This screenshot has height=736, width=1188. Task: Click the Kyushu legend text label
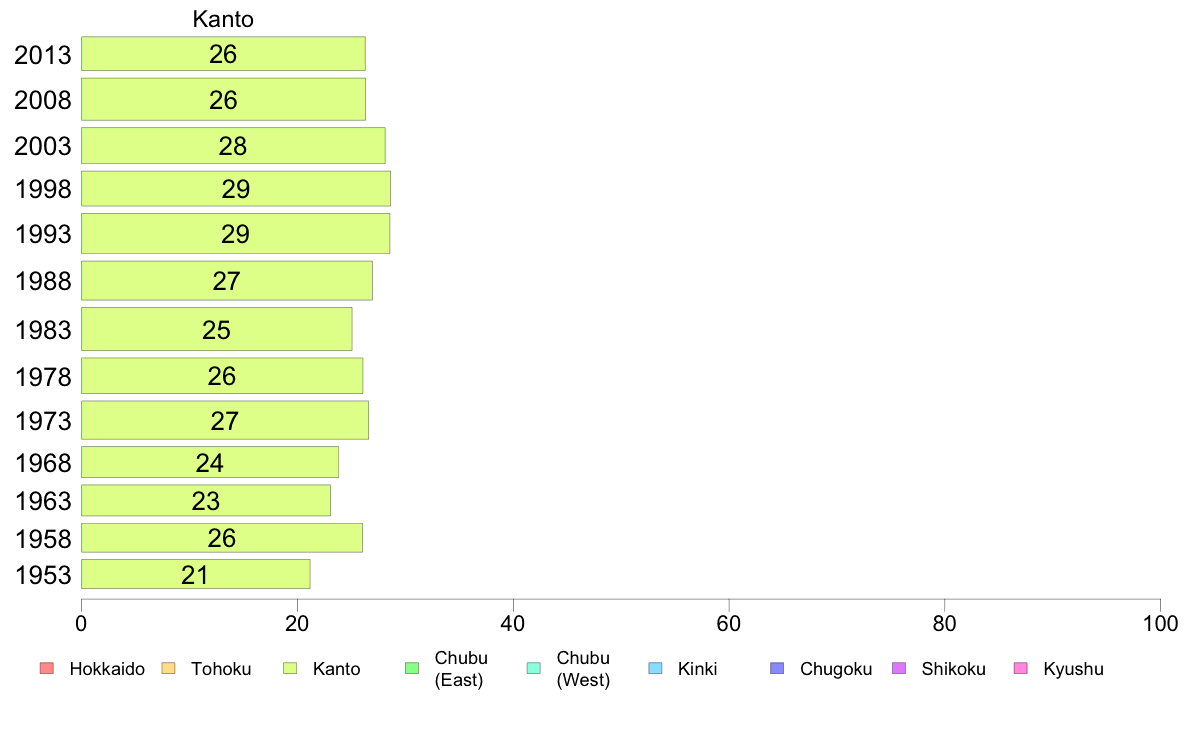click(x=1073, y=669)
